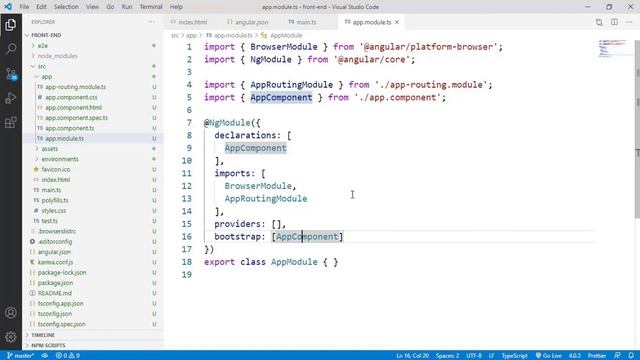Switch to the angular.json tab
Screen dimensions: 640x360
(248, 22)
